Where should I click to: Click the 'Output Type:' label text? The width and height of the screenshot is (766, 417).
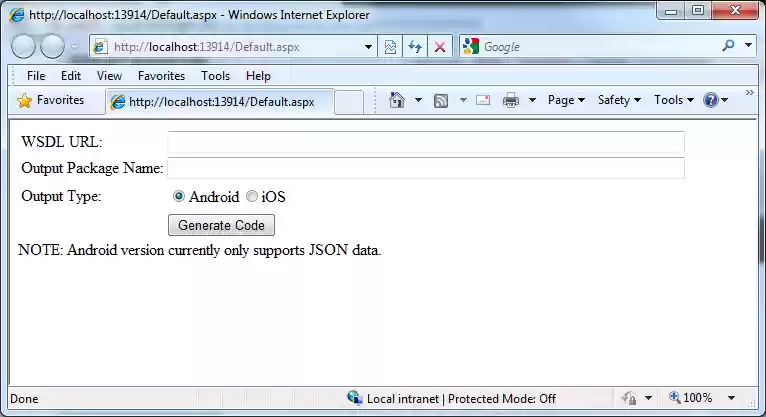tap(61, 196)
